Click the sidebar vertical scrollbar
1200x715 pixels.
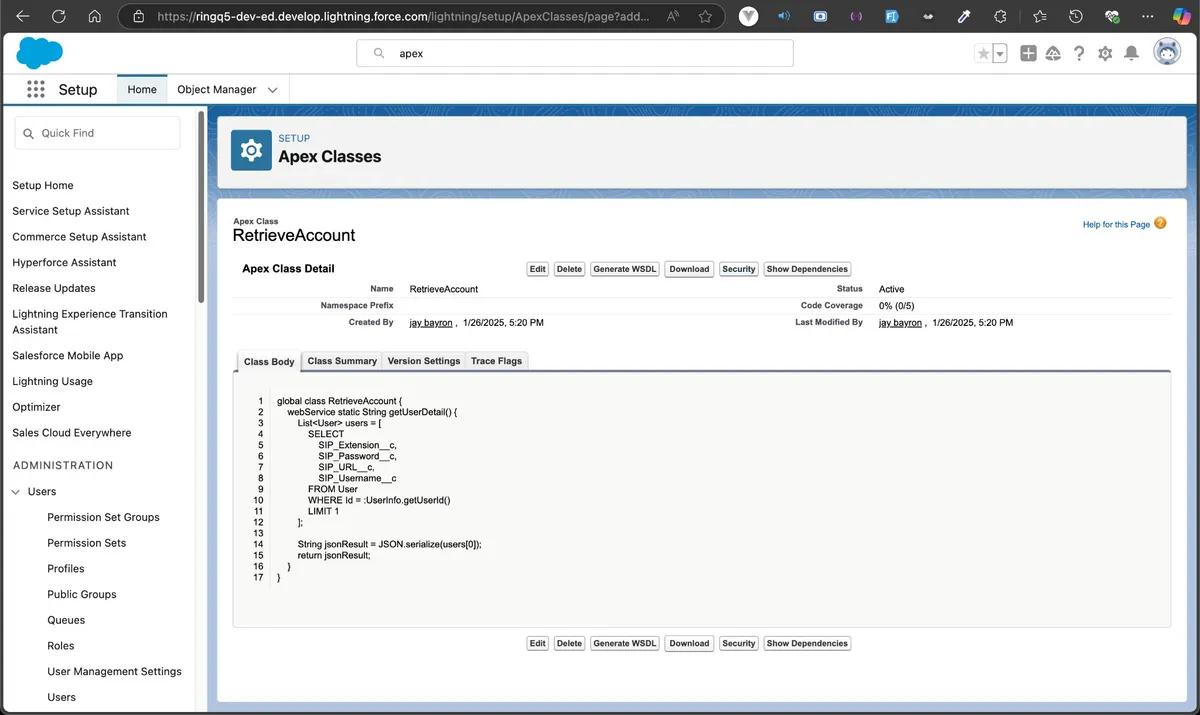click(201, 208)
